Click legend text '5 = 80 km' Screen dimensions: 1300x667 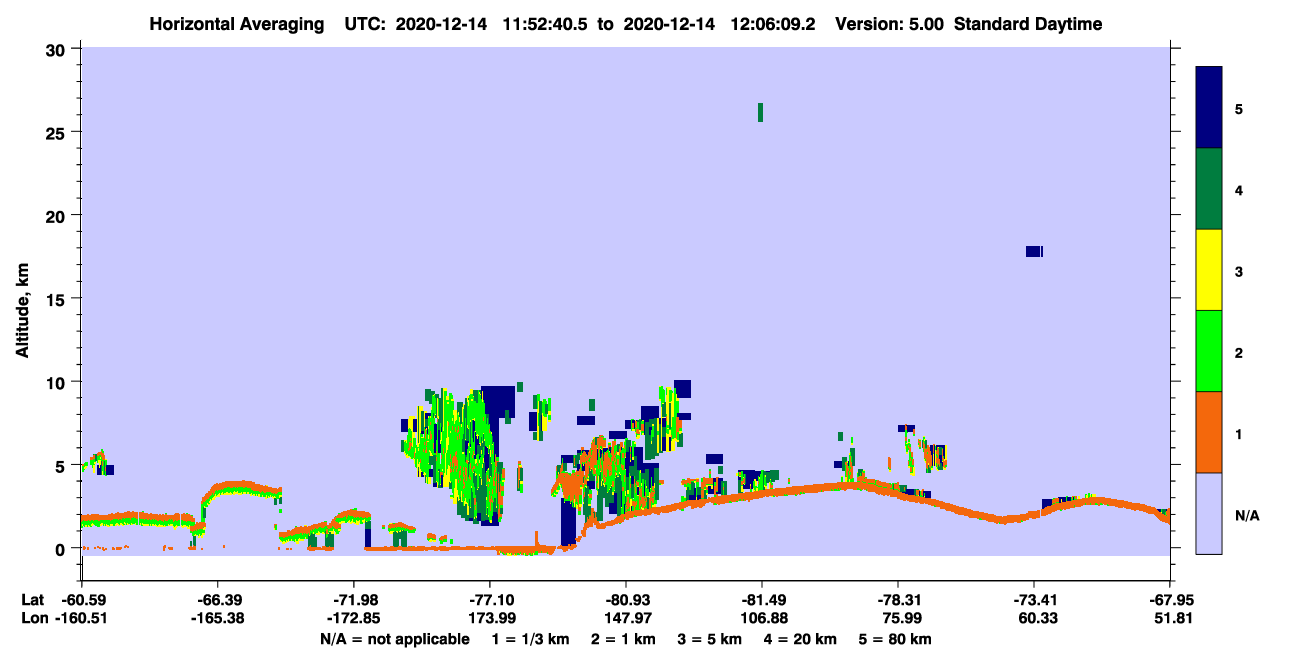[895, 639]
